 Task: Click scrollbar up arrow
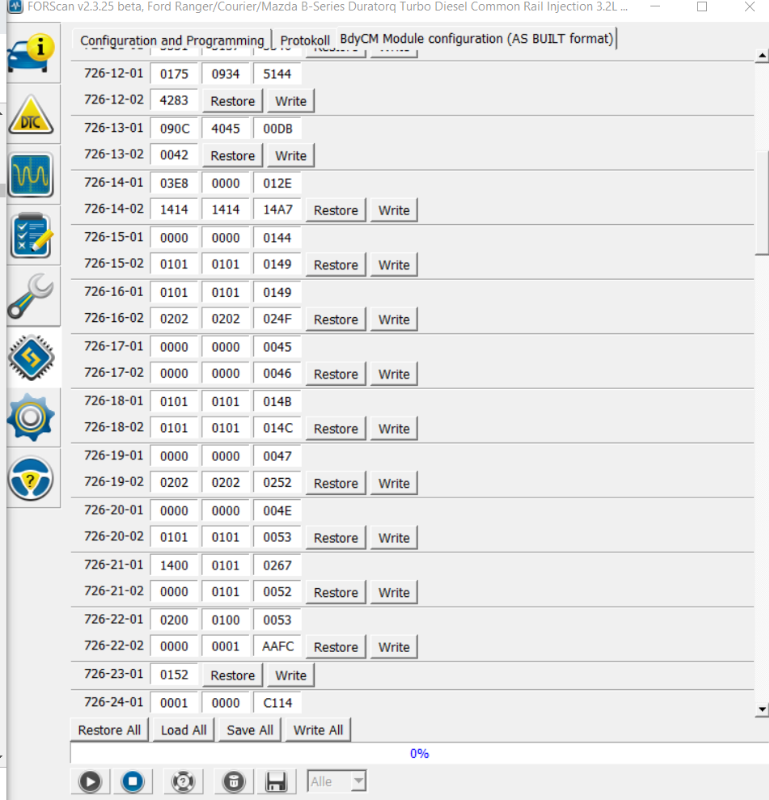(761, 55)
